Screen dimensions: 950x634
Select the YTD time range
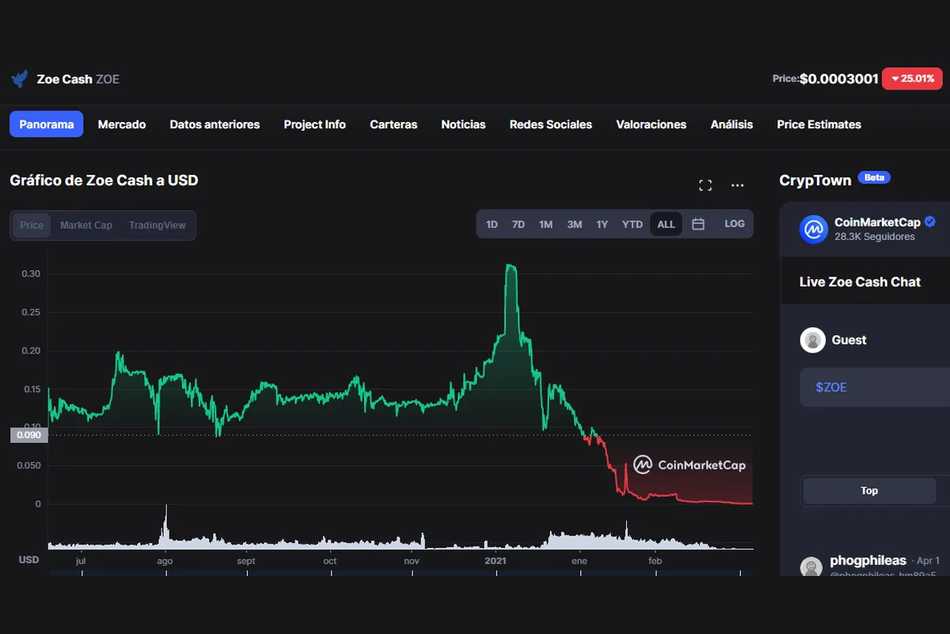click(632, 224)
